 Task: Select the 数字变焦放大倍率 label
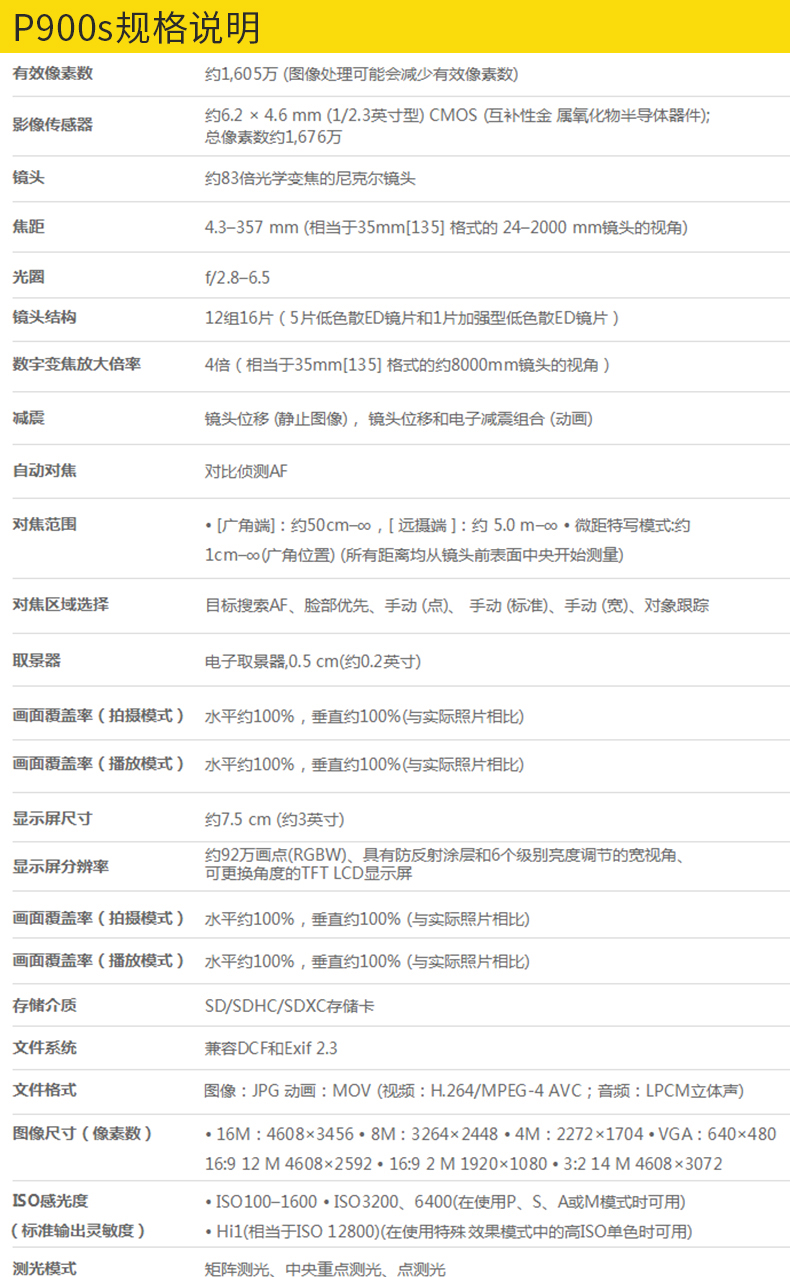click(x=76, y=364)
